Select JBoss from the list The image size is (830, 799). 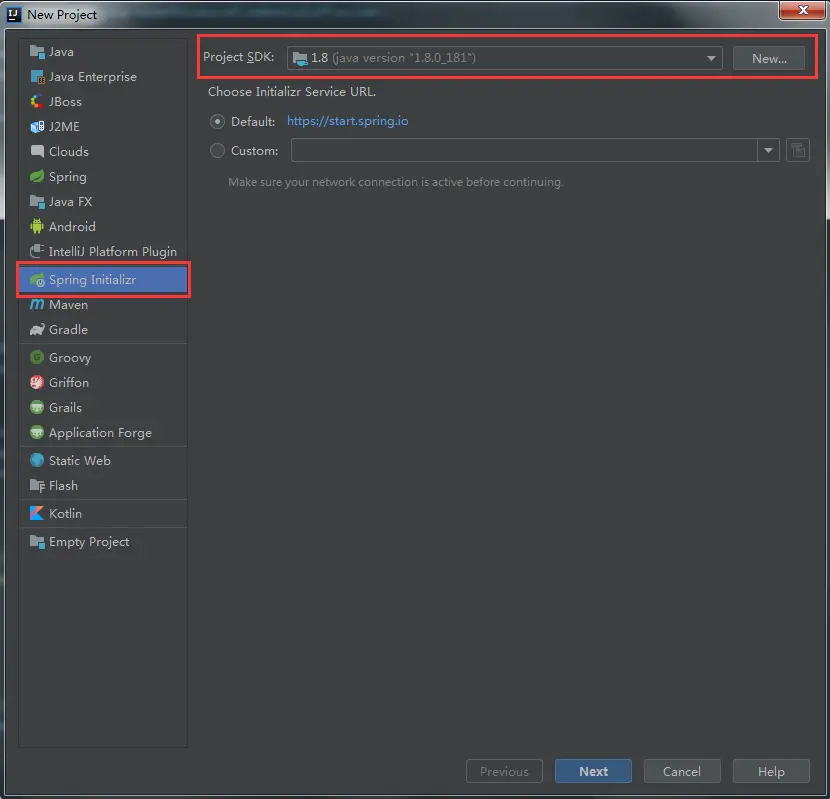pos(103,102)
